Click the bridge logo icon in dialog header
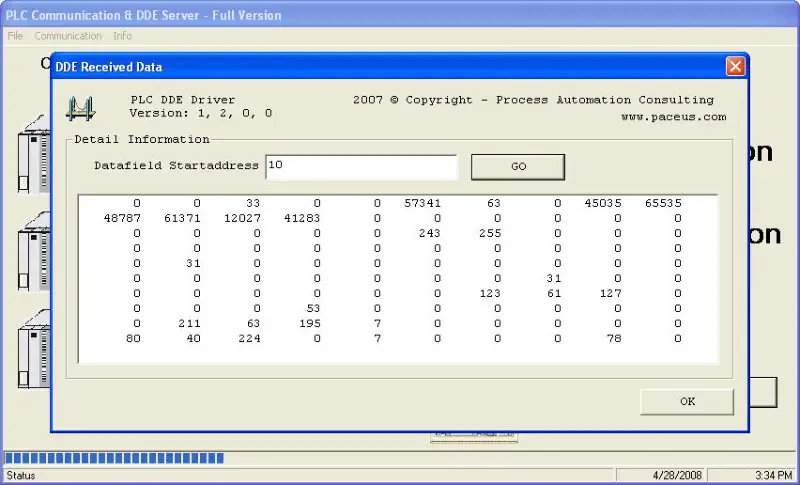Viewport: 800px width, 485px height. [x=80, y=107]
